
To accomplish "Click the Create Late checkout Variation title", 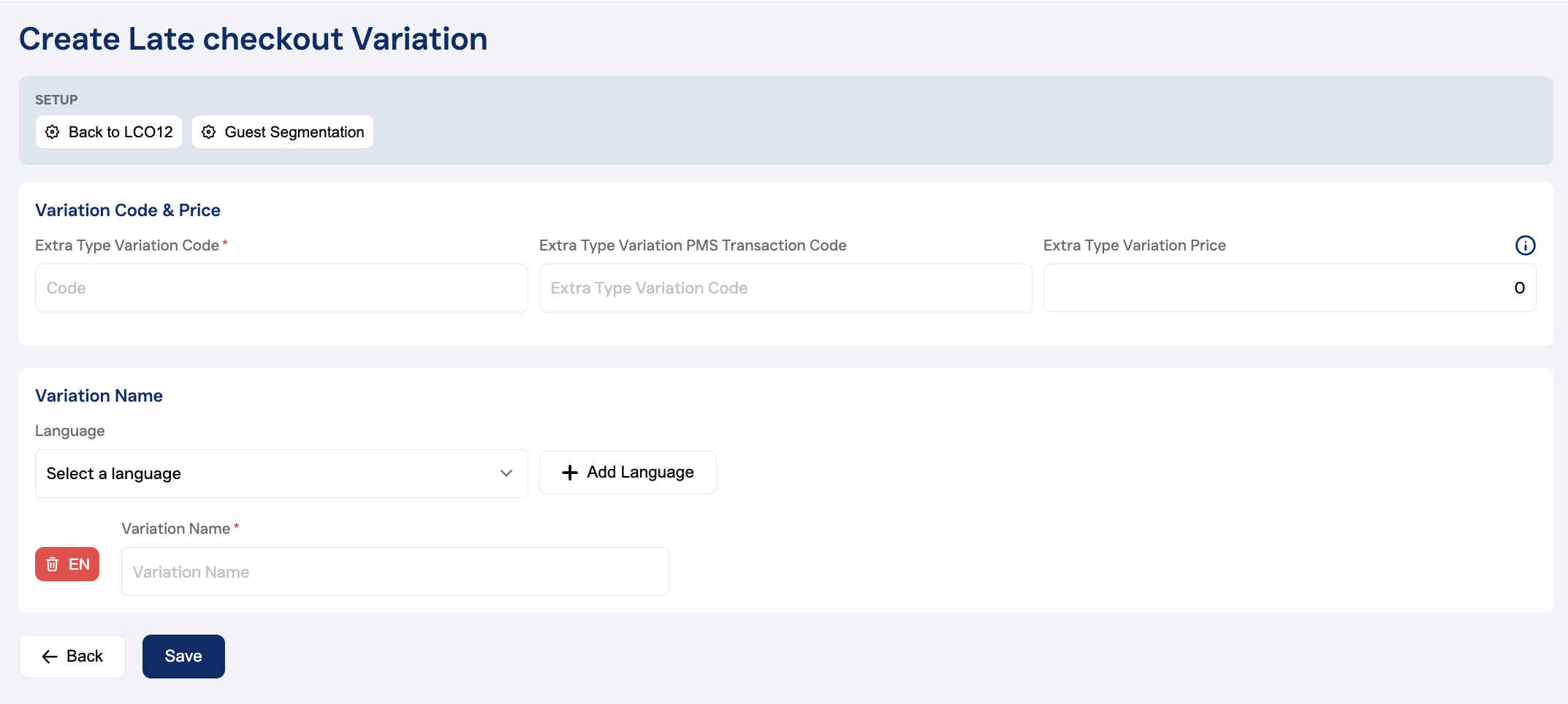I will (253, 39).
